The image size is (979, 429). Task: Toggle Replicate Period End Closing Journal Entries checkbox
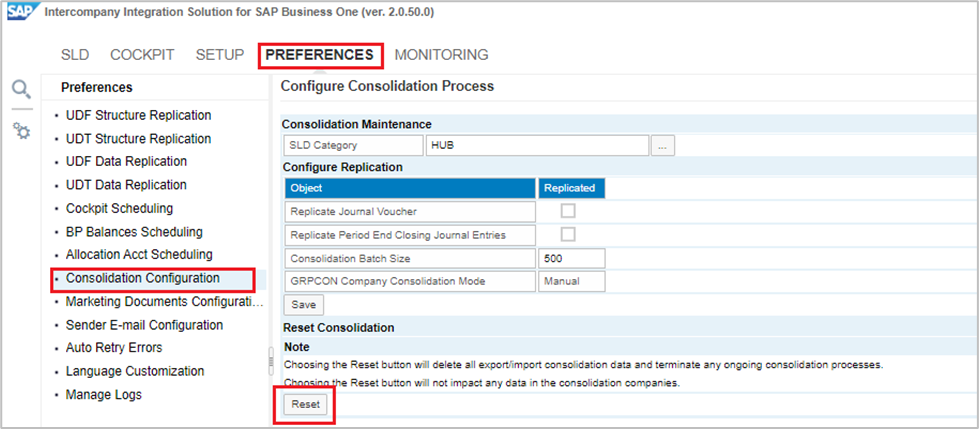[568, 235]
